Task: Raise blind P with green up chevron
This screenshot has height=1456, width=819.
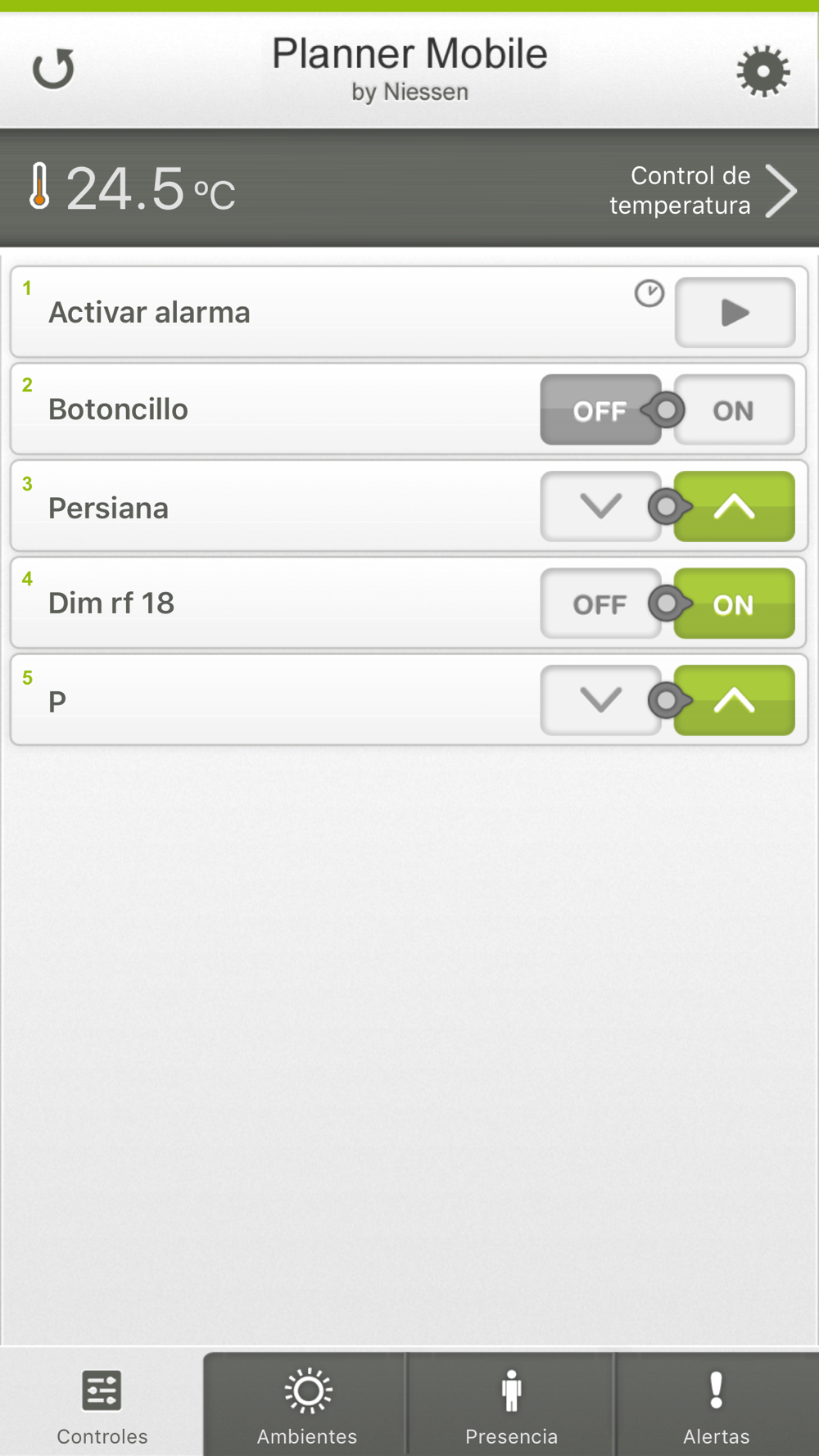Action: pyautogui.click(x=735, y=700)
